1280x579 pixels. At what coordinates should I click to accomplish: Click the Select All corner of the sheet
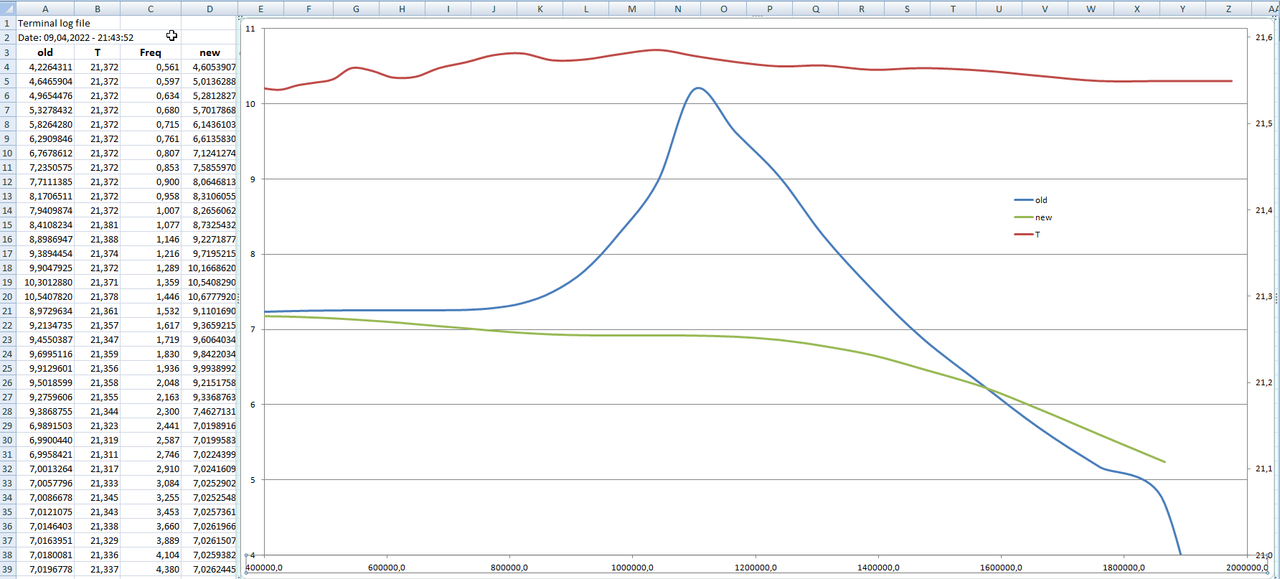pyautogui.click(x=7, y=7)
